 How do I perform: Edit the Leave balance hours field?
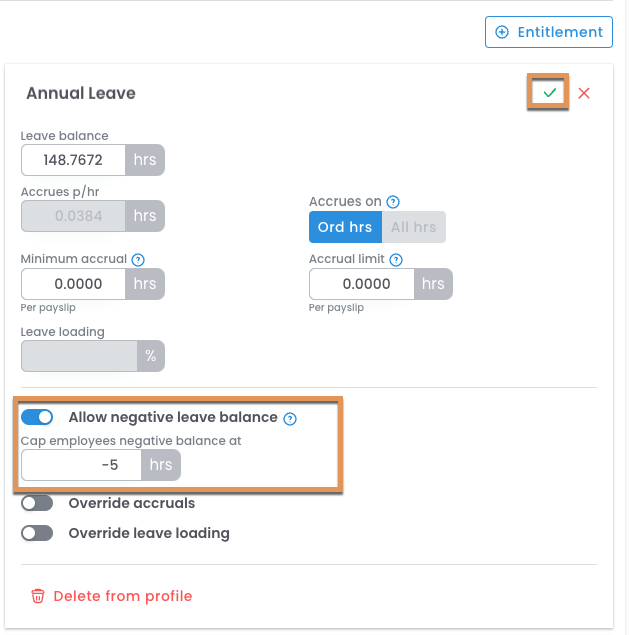coord(74,160)
